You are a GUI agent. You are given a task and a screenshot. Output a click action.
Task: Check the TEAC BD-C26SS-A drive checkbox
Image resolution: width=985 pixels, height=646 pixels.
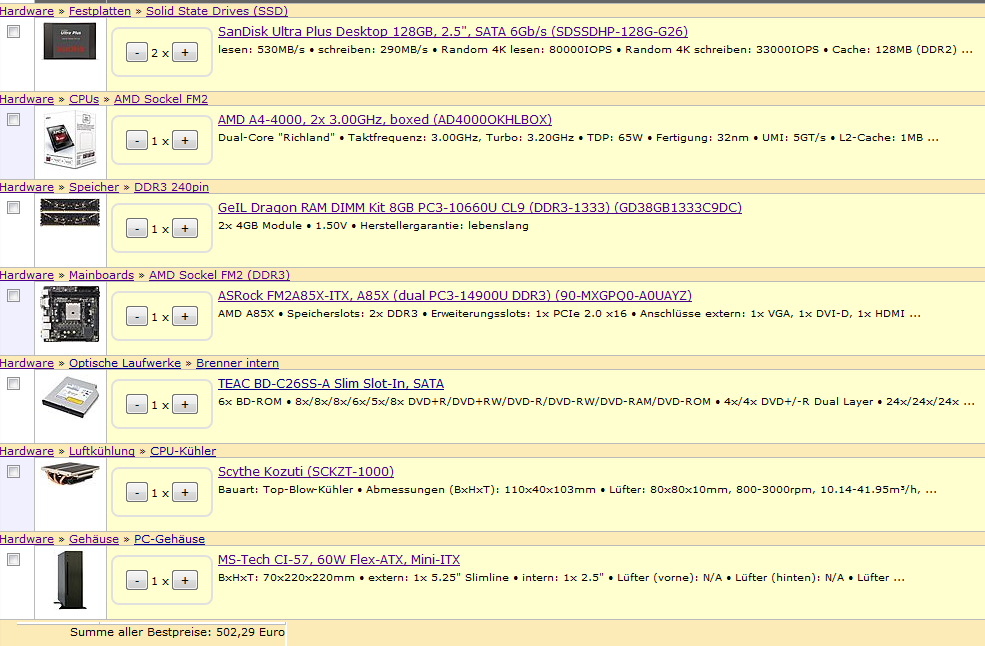13,383
